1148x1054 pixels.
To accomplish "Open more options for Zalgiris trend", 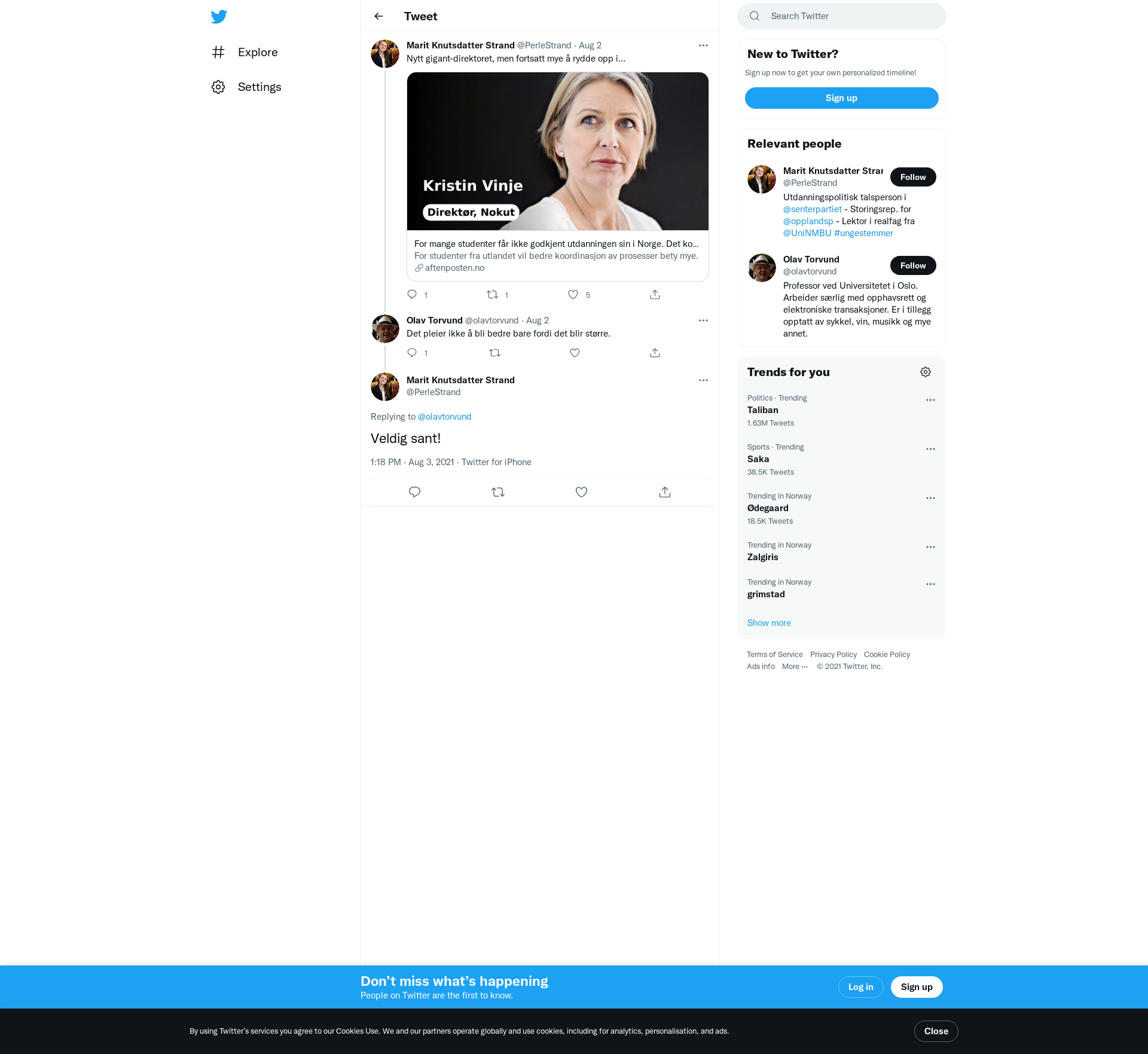I will [930, 547].
